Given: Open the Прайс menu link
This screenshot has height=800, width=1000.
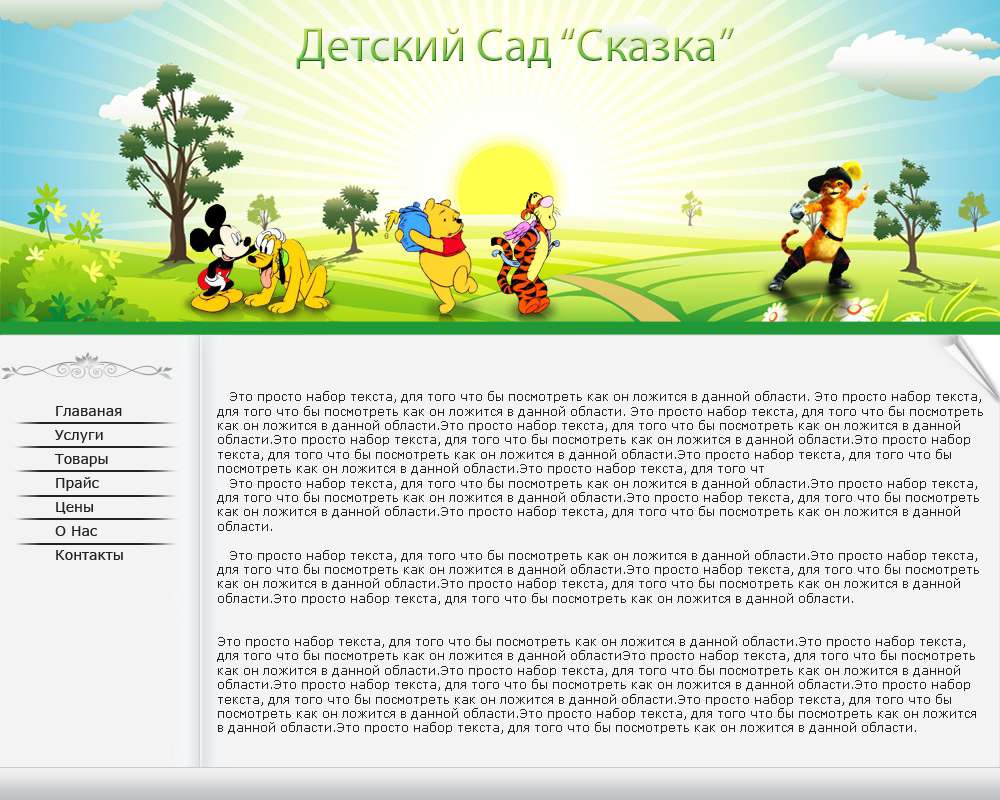Looking at the screenshot, I should point(77,483).
